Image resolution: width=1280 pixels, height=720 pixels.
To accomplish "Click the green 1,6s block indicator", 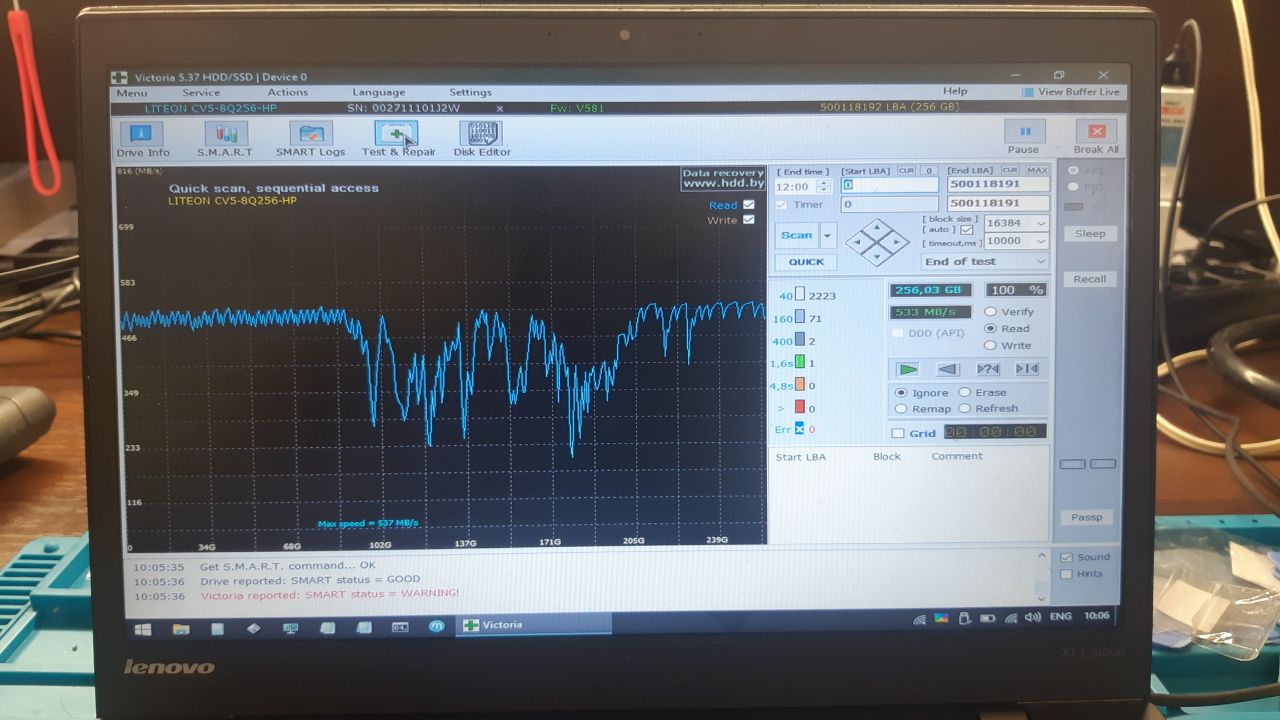I will (799, 363).
